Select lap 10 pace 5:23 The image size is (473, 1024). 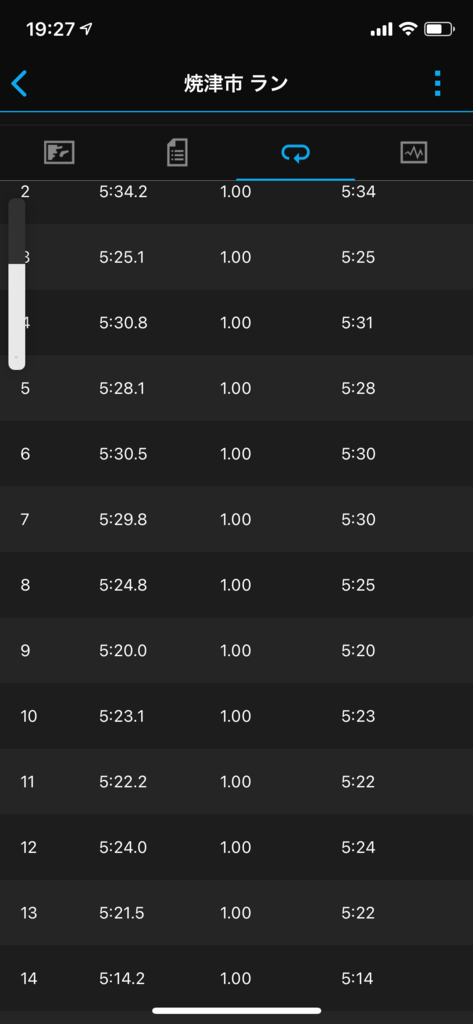(358, 716)
